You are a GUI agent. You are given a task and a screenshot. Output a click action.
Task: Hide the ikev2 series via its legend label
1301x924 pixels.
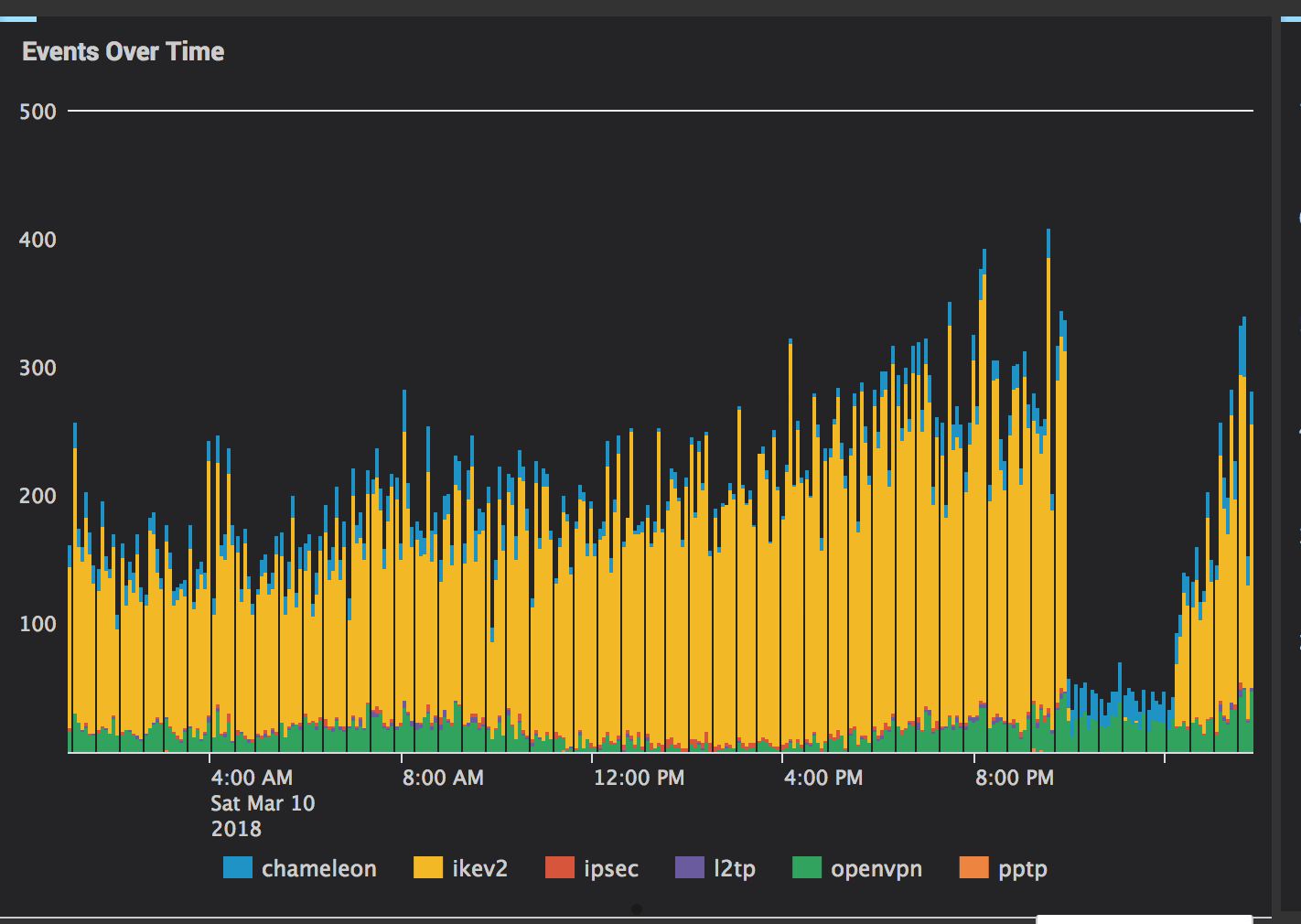(x=479, y=868)
